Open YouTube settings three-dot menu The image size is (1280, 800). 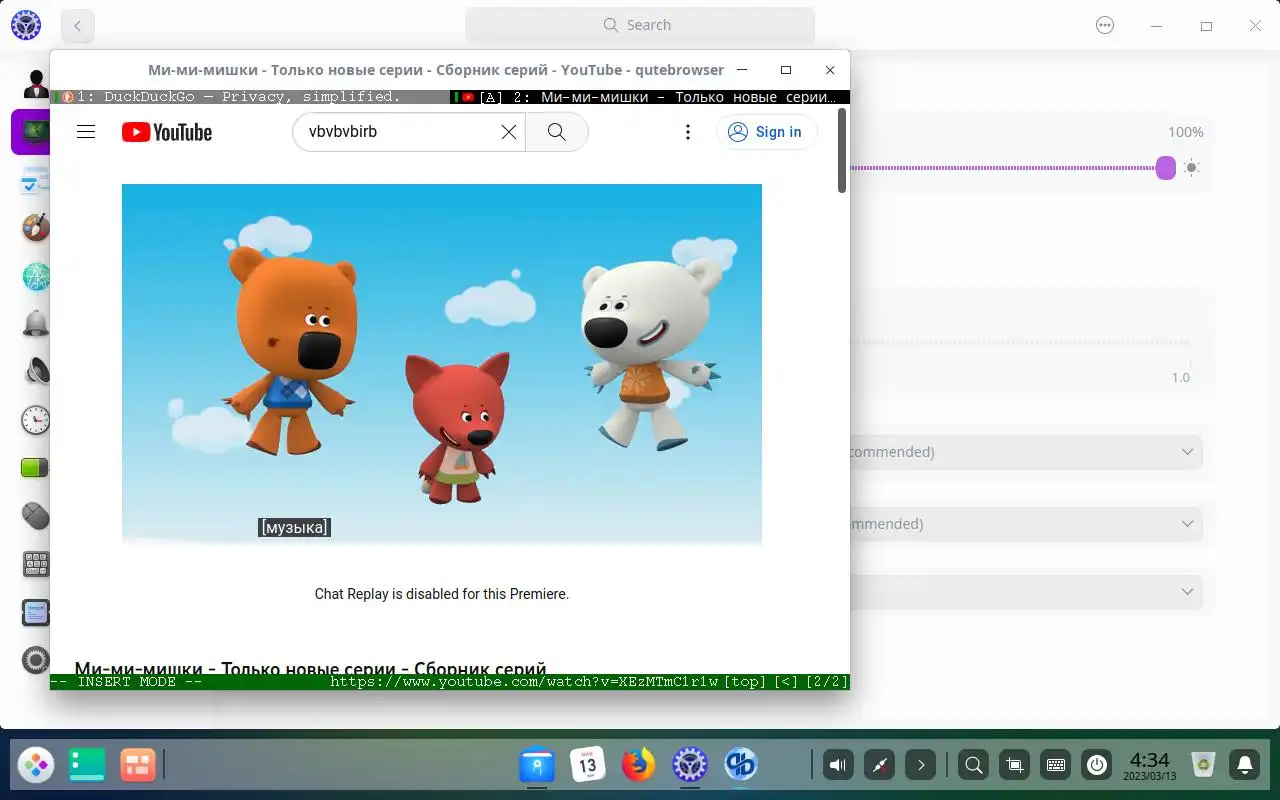point(687,132)
